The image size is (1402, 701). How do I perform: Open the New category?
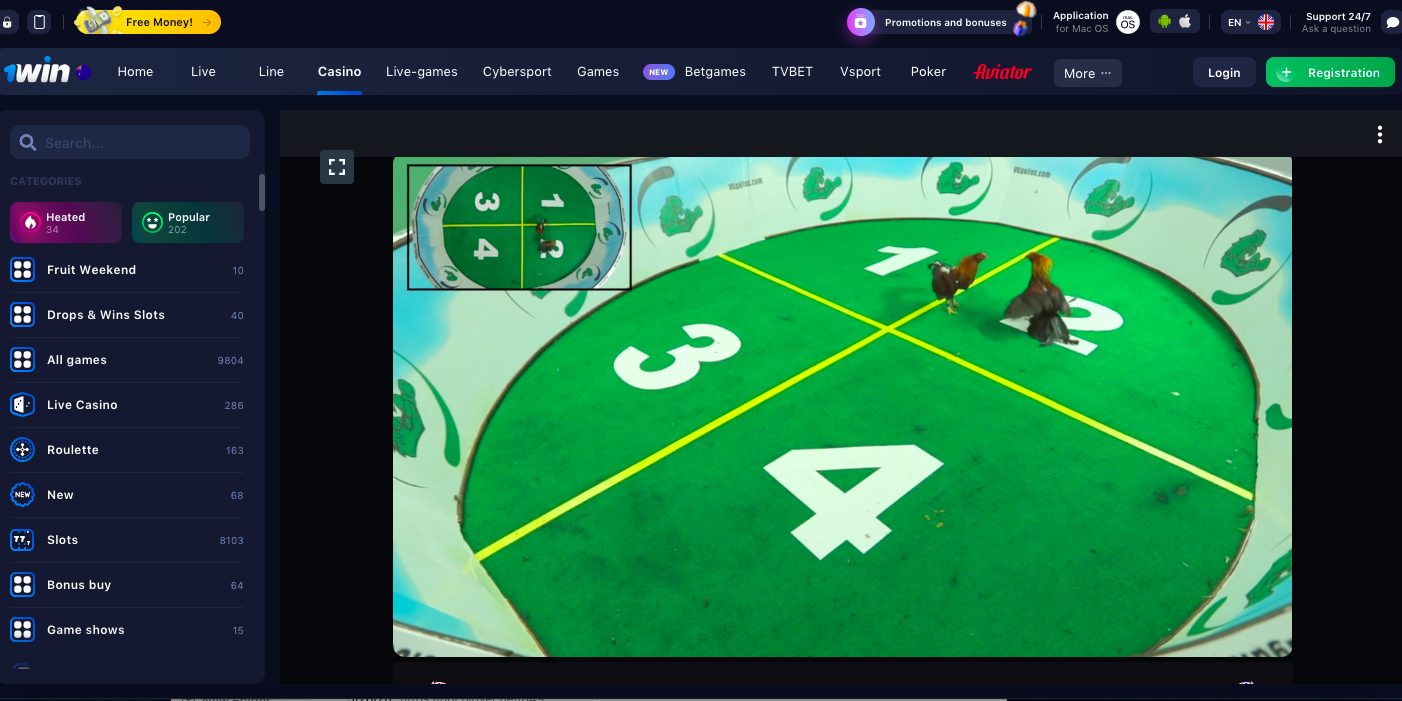[127, 495]
